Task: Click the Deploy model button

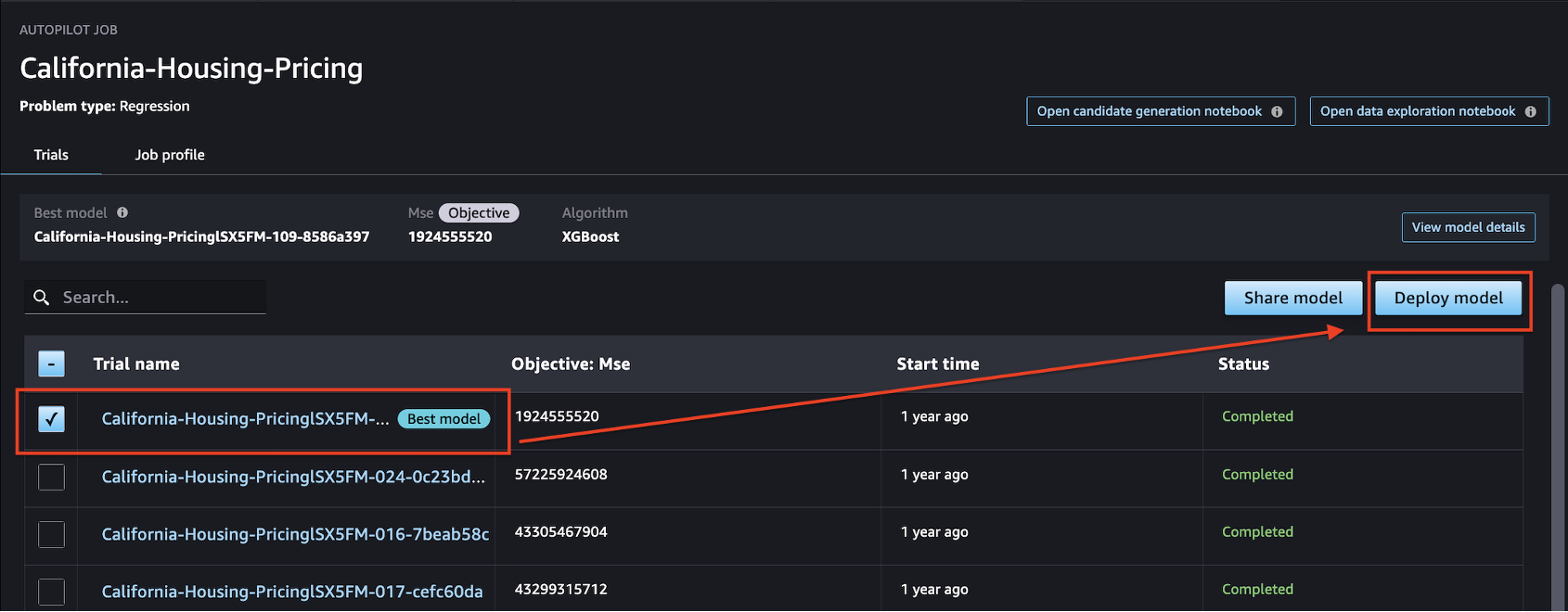Action: (1448, 298)
